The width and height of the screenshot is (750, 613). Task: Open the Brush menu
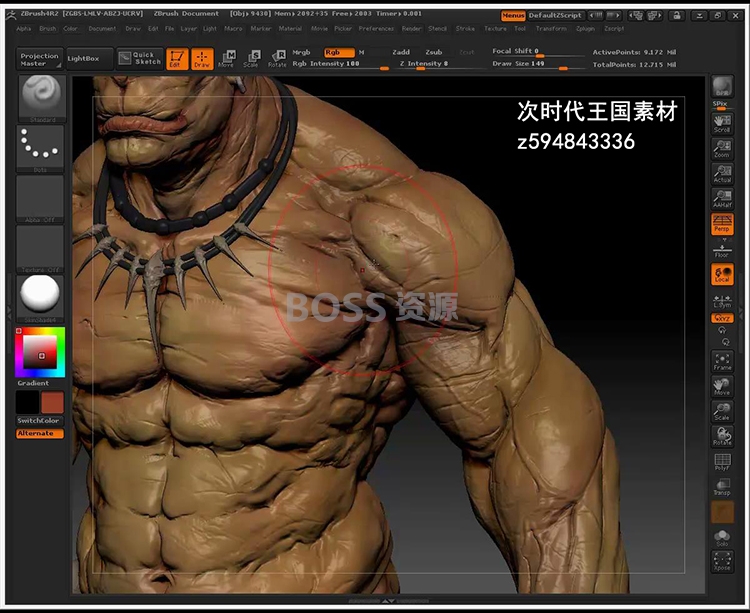click(47, 29)
